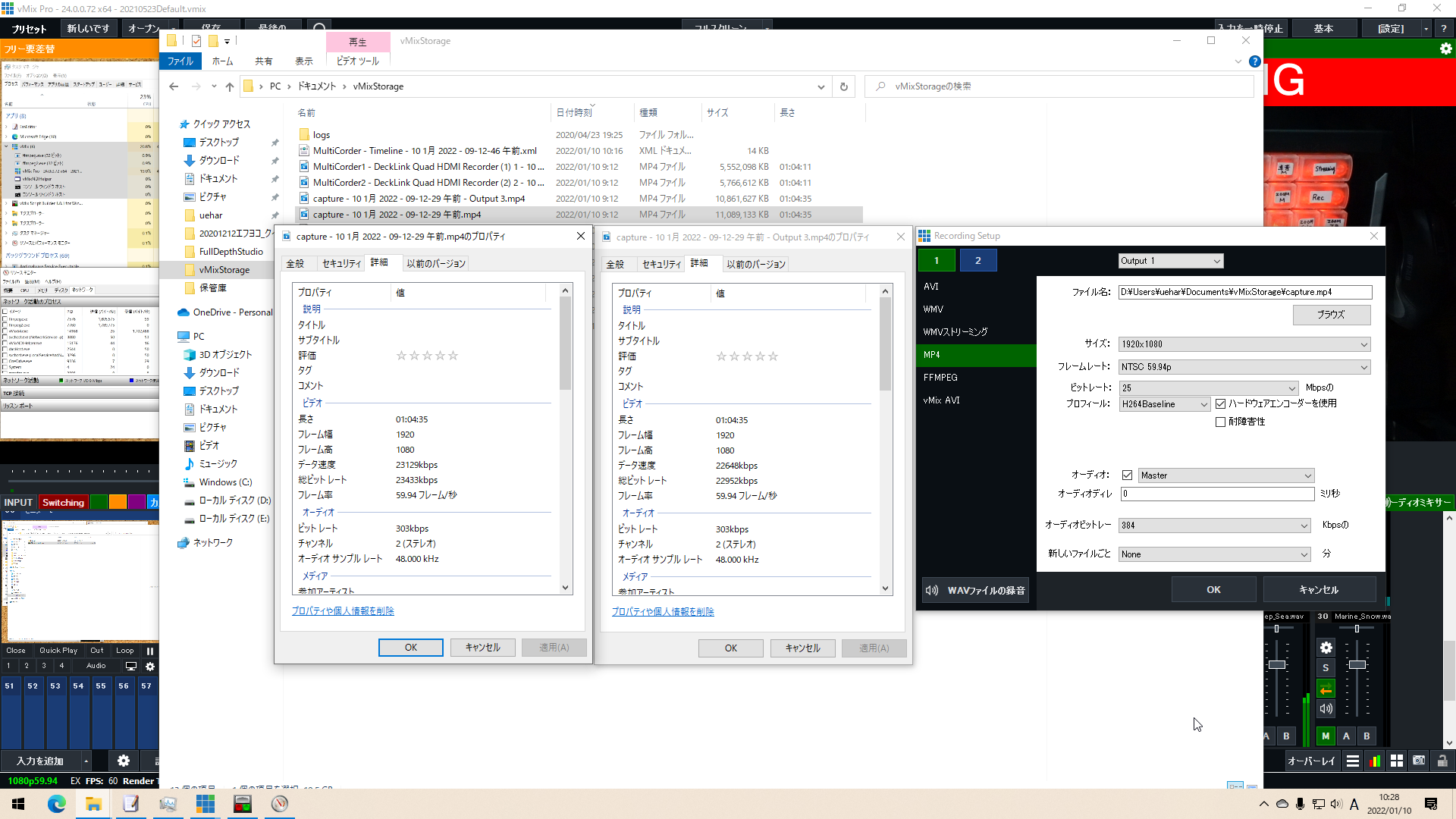
Task: Click monitor icon under vMix input preview
Action: (x=131, y=667)
